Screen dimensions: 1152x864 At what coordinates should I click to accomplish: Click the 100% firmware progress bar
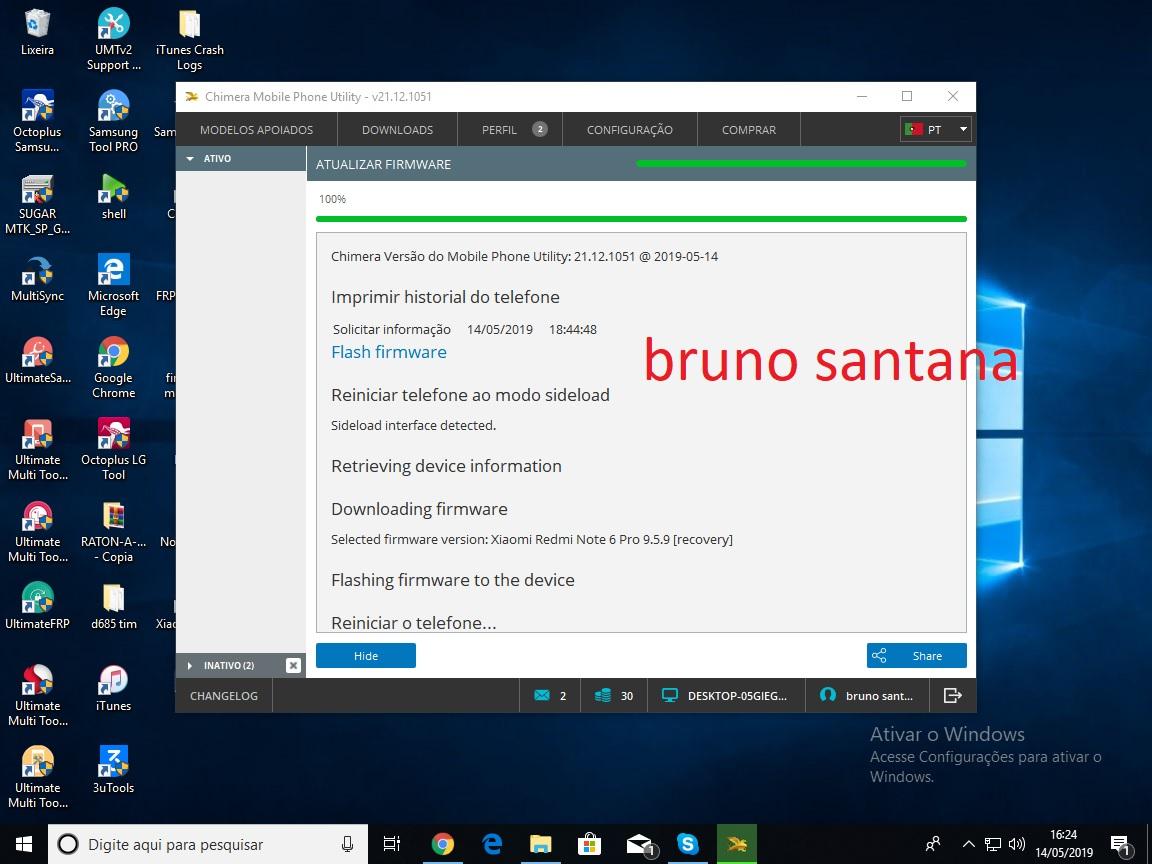click(641, 219)
